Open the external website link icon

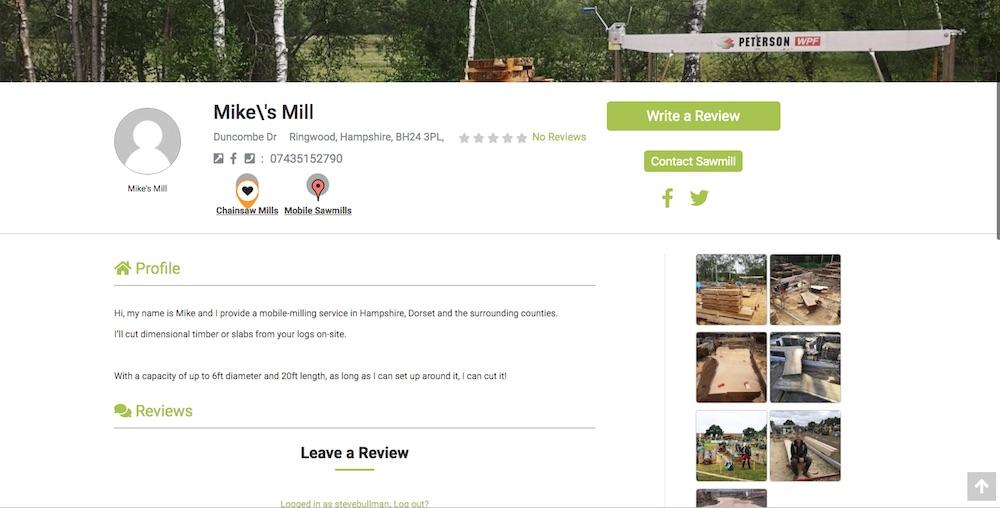point(218,158)
